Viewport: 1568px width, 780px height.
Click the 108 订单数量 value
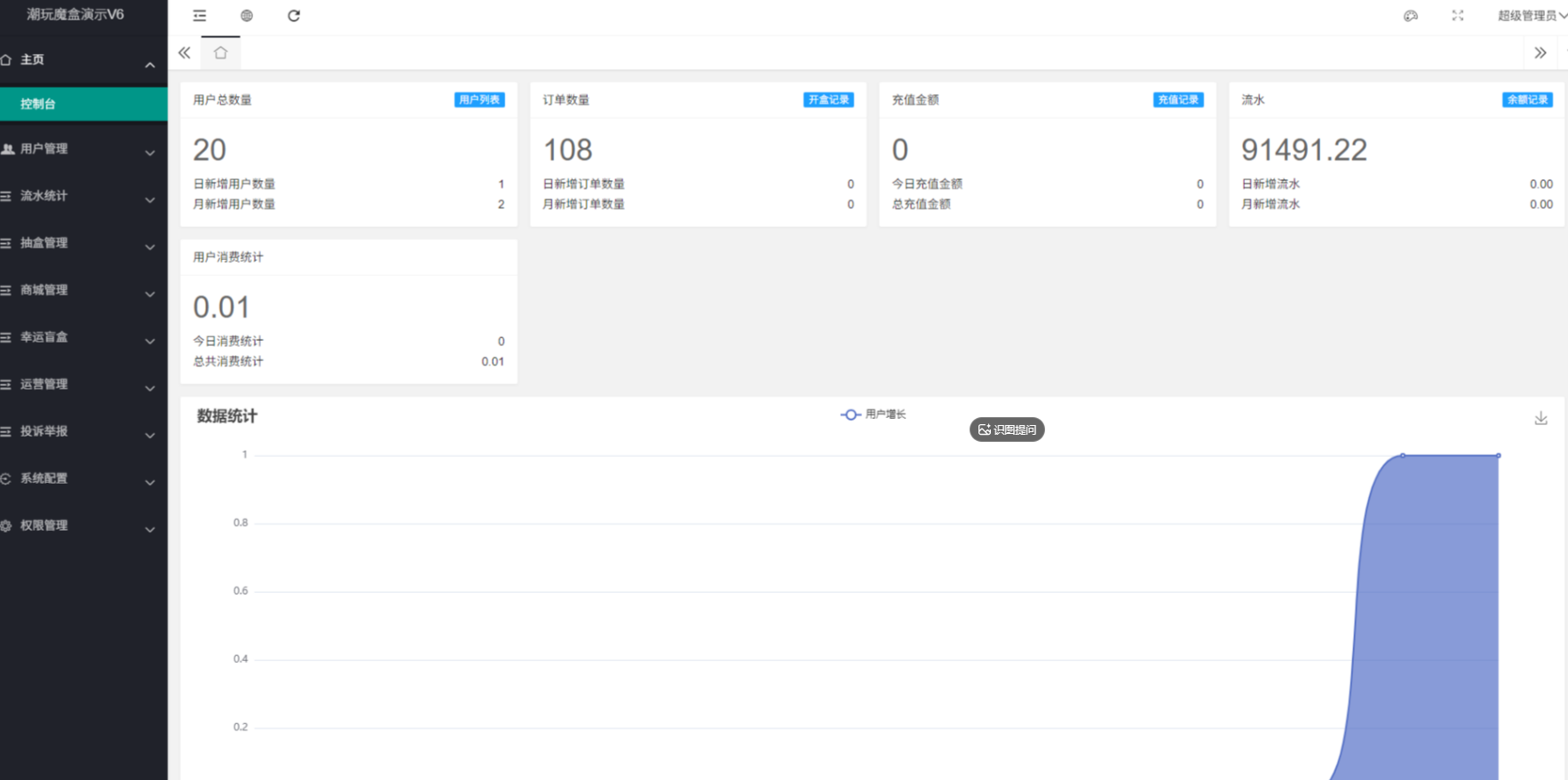coord(568,150)
